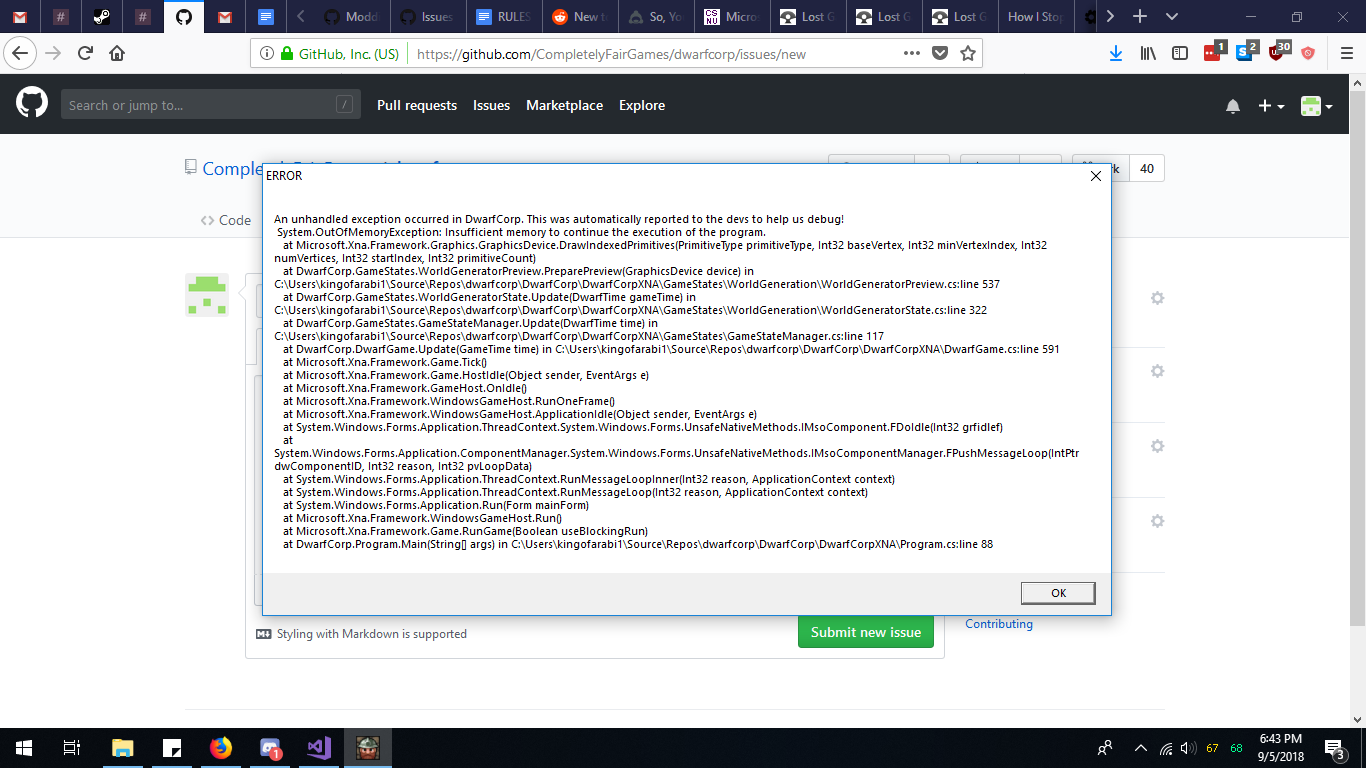
Task: Click the Labels settings gear in the sidebar
Action: click(1157, 370)
